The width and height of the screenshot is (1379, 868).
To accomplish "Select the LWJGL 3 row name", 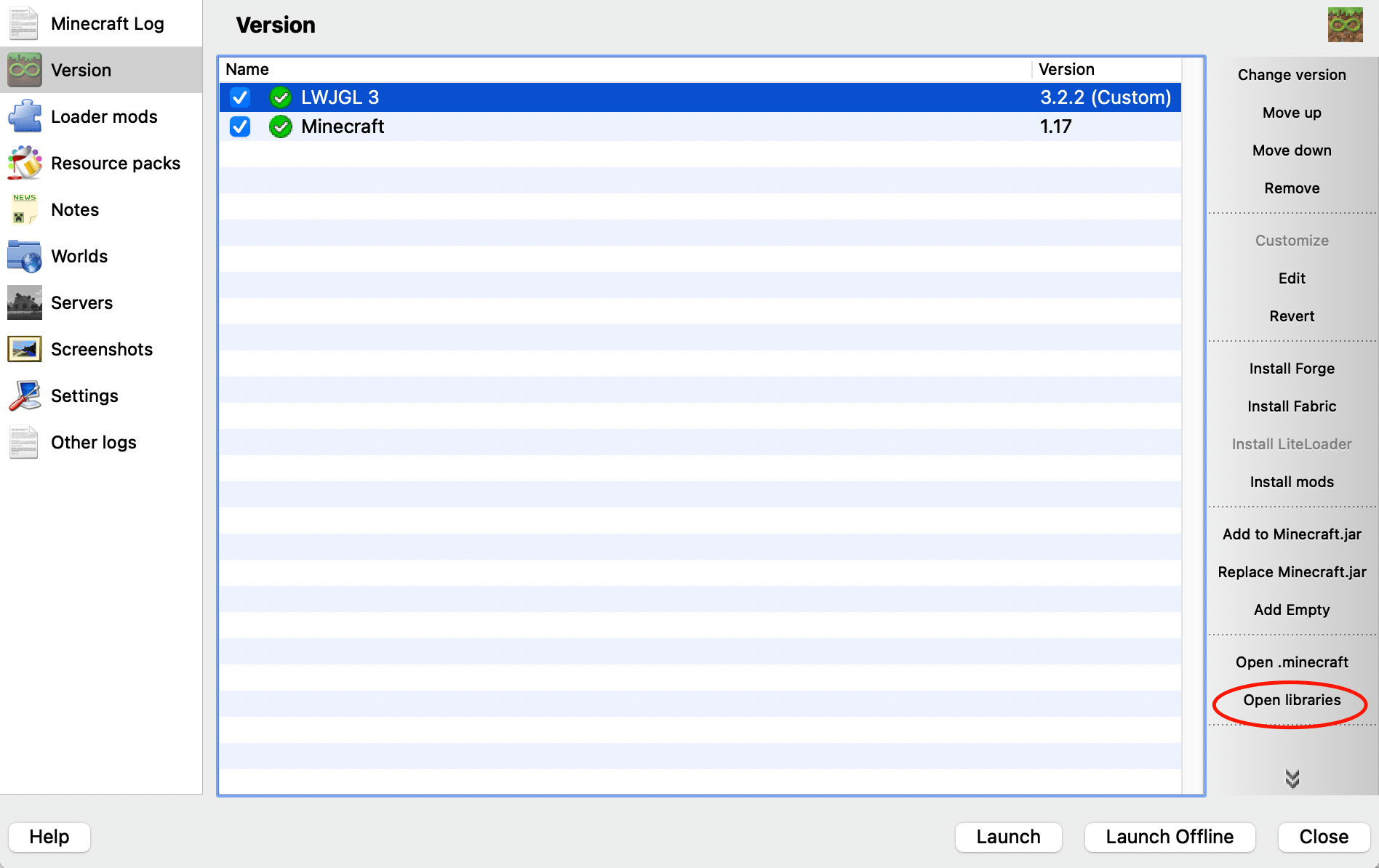I will pyautogui.click(x=340, y=97).
